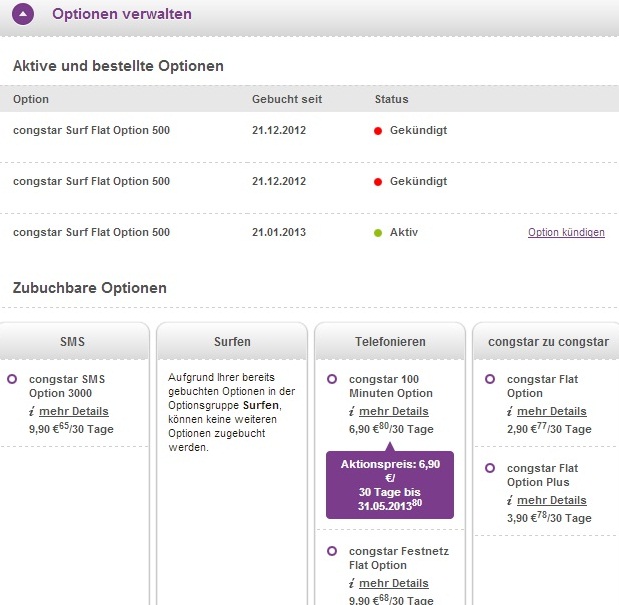
Task: Click Option kündigen link
Action: coord(566,233)
